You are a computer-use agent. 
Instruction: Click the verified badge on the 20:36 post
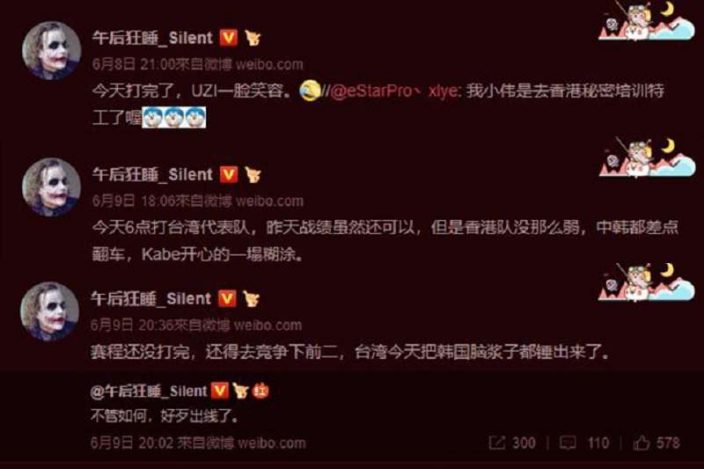pos(227,298)
